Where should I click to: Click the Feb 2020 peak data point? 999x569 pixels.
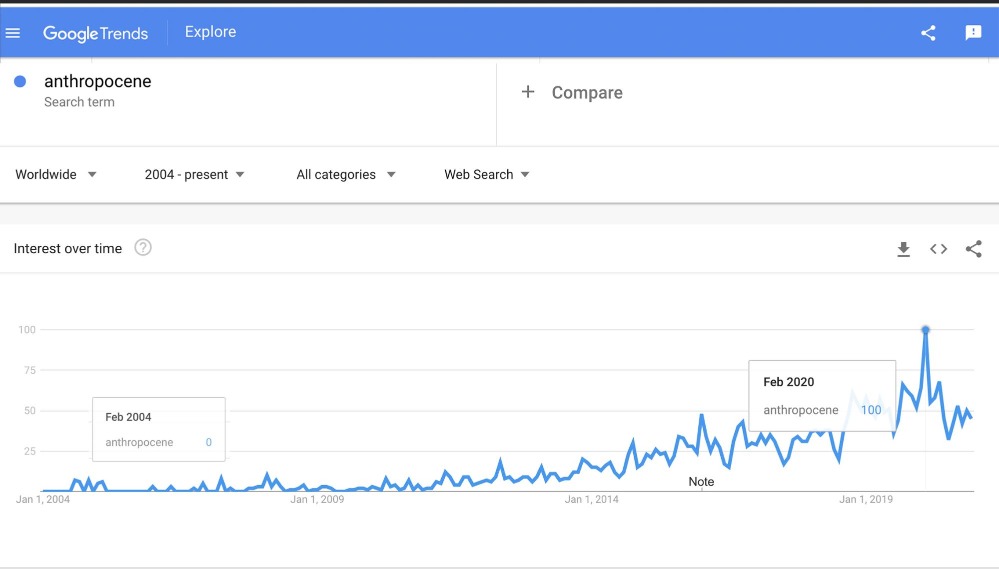925,330
